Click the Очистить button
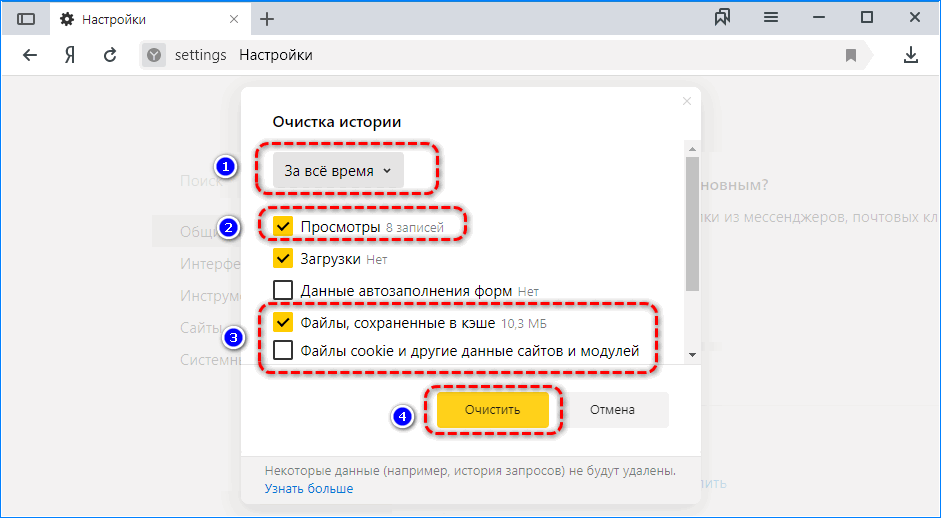The image size is (941, 518). 493,410
